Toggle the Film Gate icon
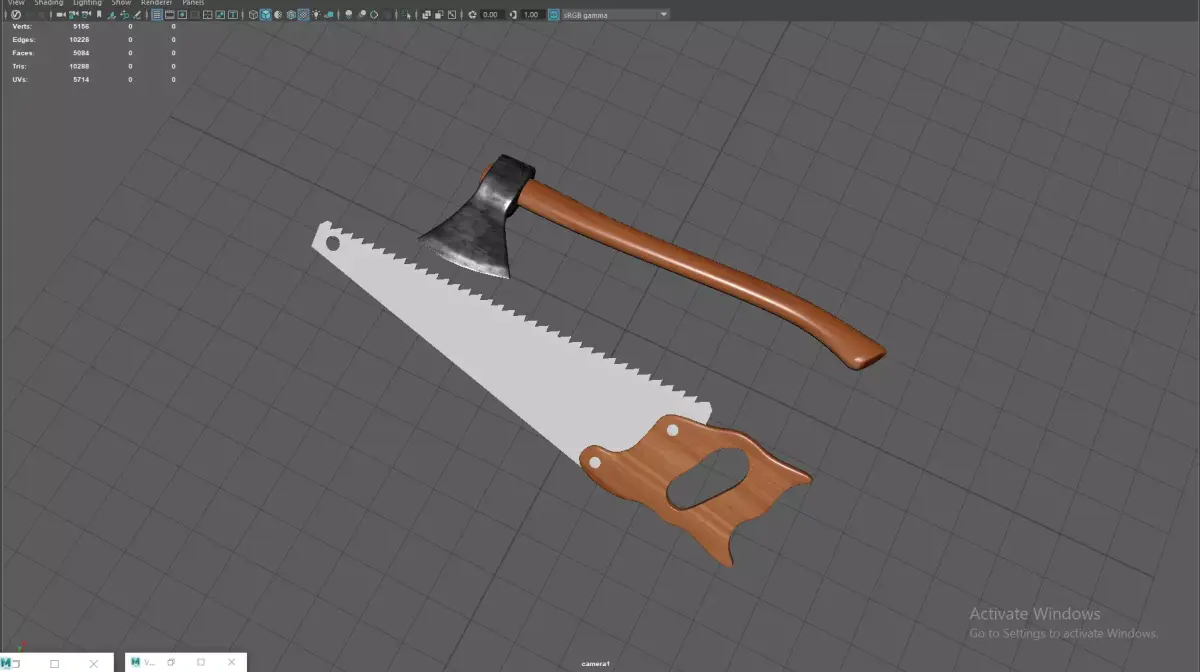Screen dimensions: 1200x672 (169, 15)
